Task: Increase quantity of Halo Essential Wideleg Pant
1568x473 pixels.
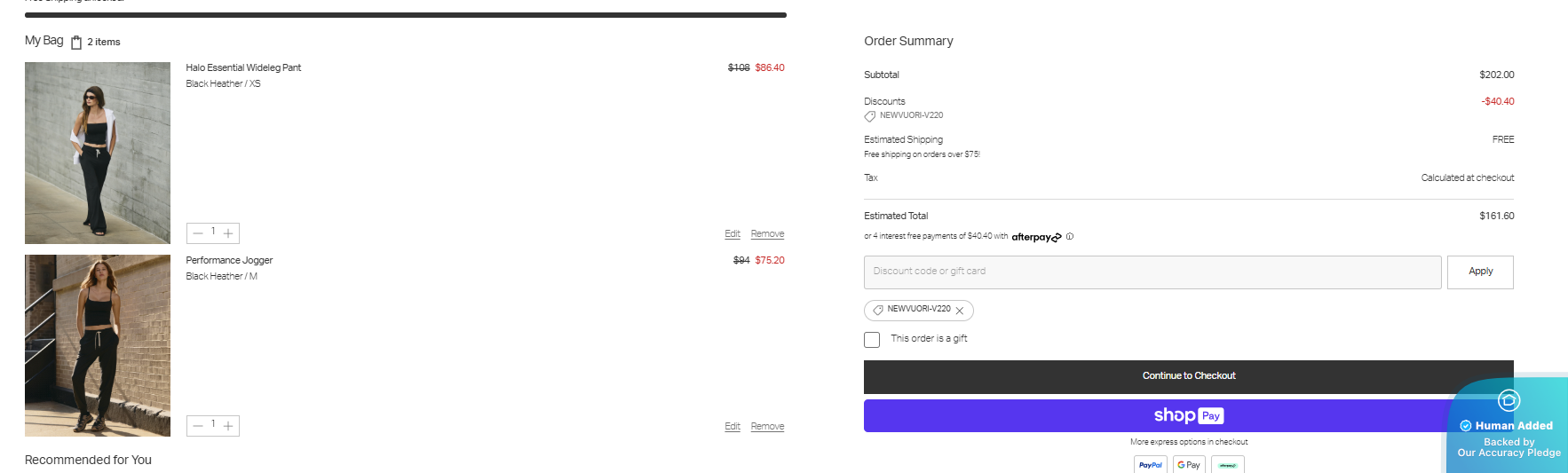Action: point(229,233)
